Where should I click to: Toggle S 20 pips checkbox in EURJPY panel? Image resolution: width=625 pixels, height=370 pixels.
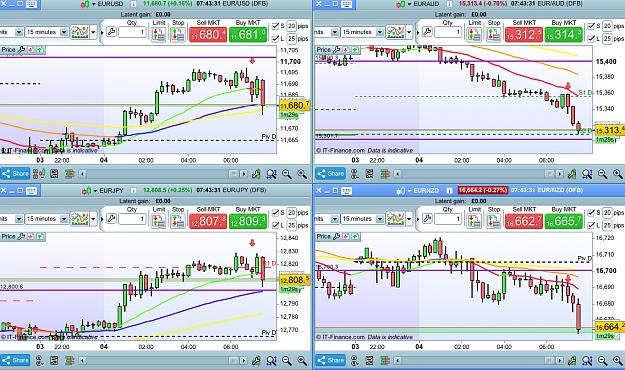(x=275, y=213)
